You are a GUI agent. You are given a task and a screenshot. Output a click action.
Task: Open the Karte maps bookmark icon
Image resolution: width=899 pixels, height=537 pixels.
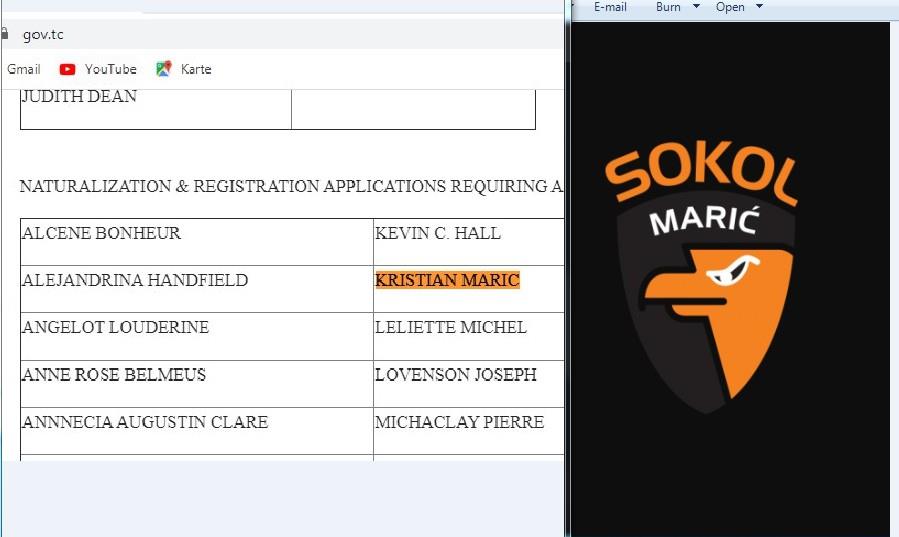tap(163, 69)
